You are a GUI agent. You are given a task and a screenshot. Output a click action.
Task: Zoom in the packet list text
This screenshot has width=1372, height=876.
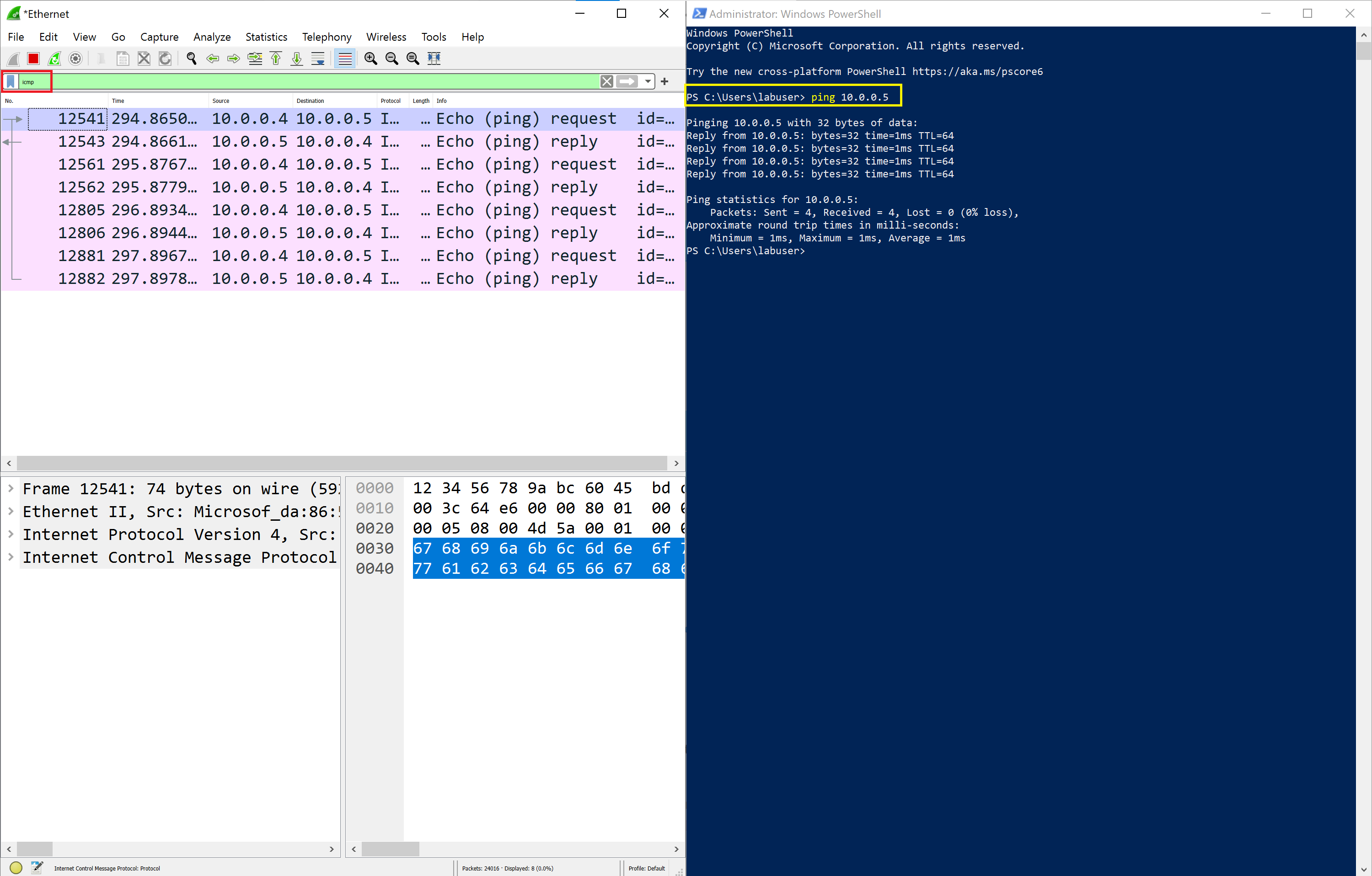click(370, 59)
